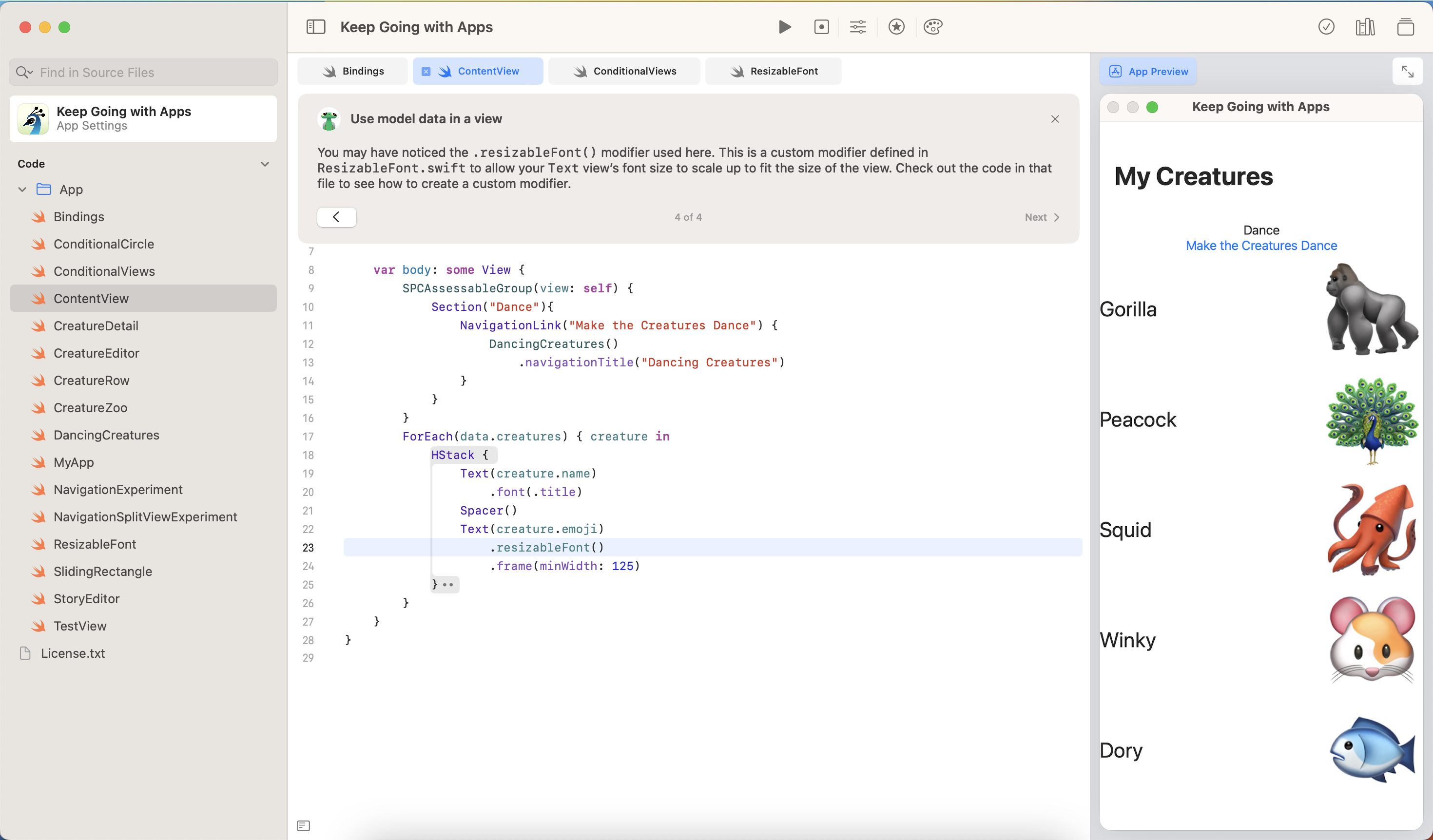The height and width of the screenshot is (840, 1433).
Task: Open the library books icon
Action: coord(1365,27)
